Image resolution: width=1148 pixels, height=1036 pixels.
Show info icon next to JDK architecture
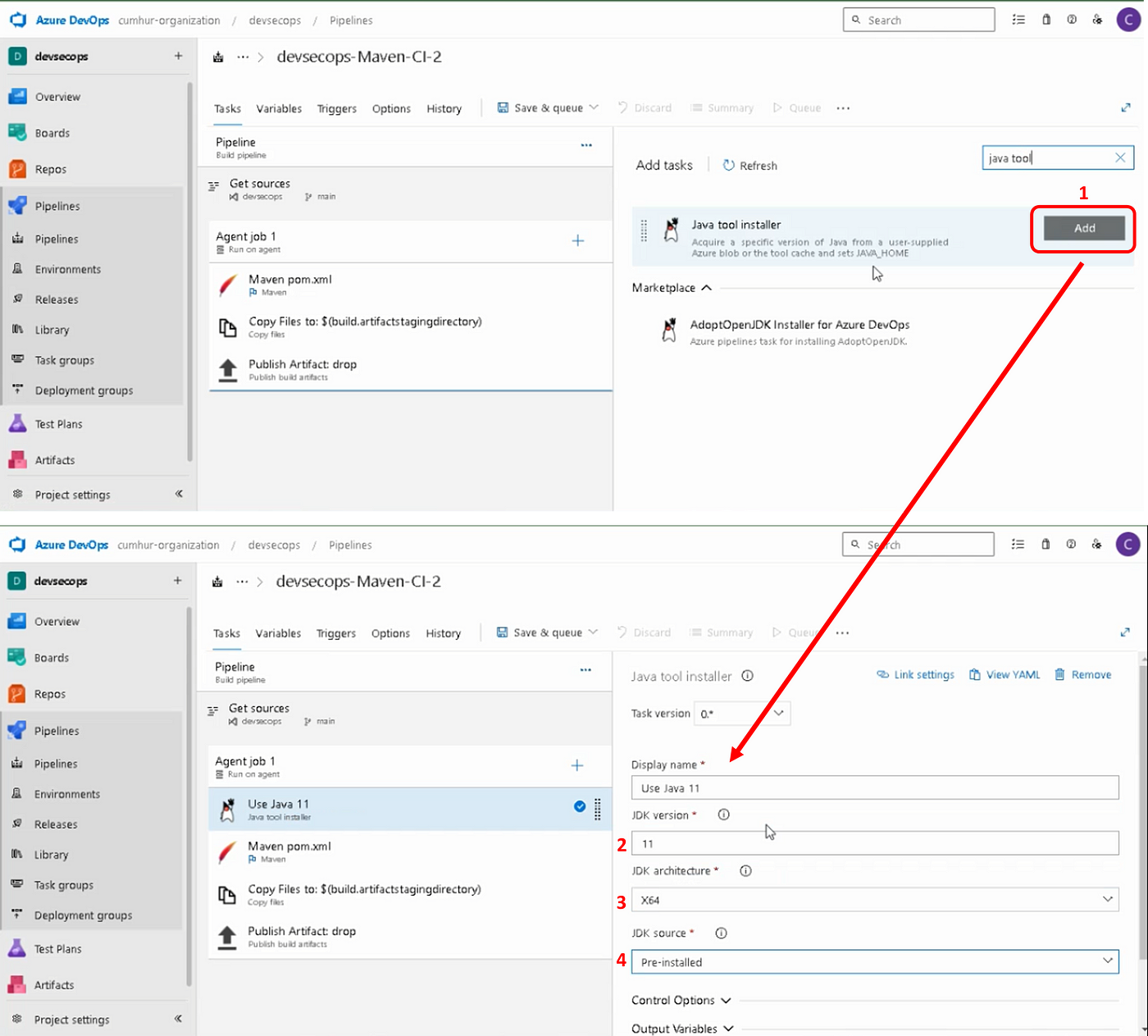coord(745,871)
